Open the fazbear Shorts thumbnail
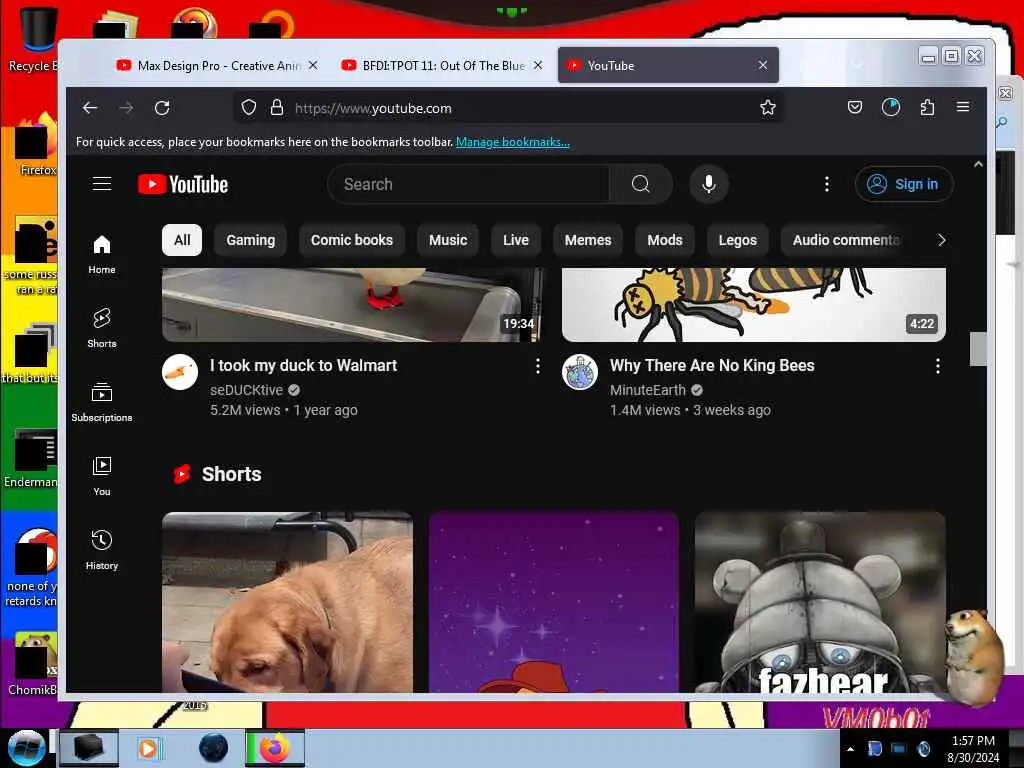Viewport: 1024px width, 768px height. tap(820, 602)
